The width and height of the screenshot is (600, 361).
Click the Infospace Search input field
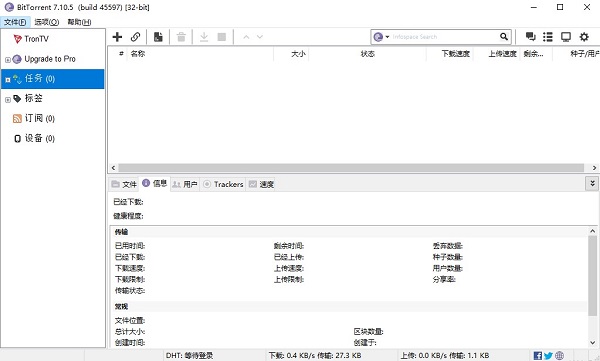444,37
